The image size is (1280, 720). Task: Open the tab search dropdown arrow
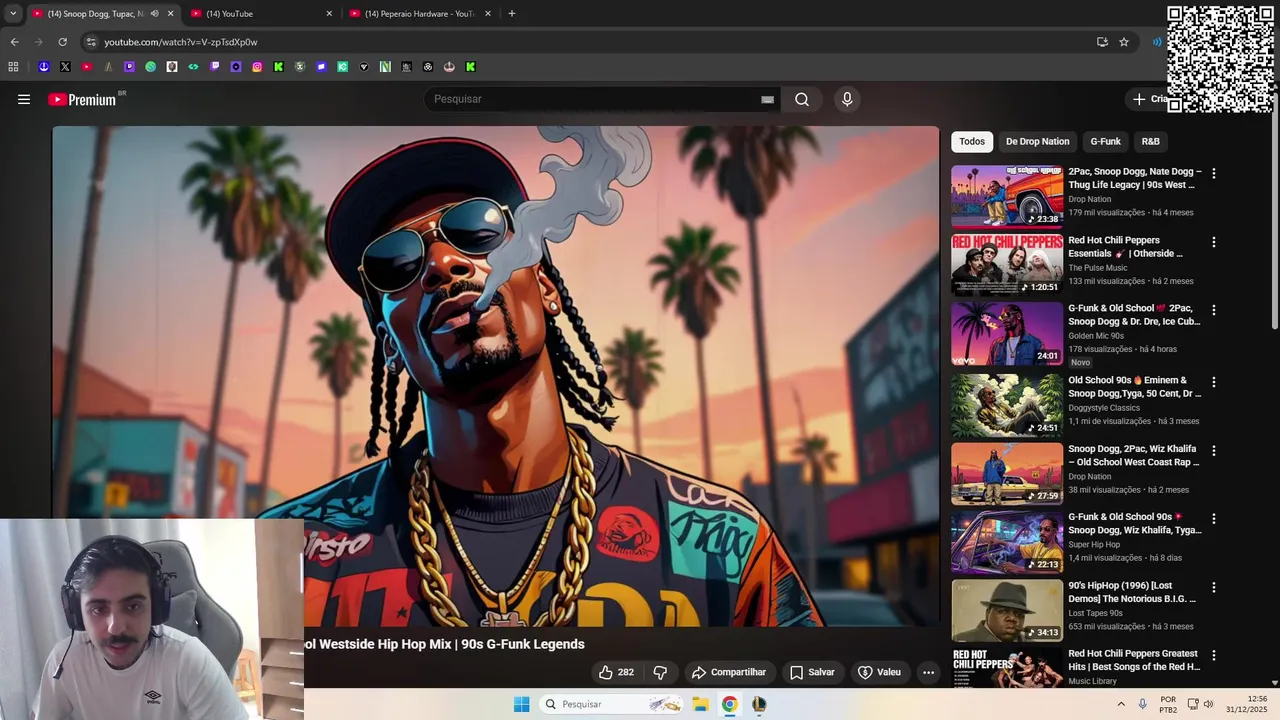coord(13,14)
